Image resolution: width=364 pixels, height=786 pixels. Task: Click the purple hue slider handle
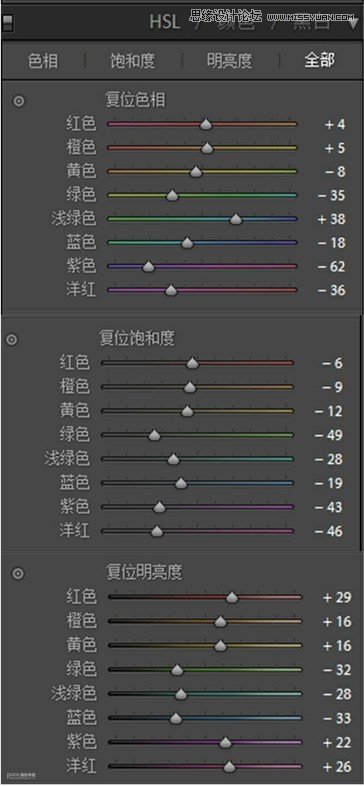[148, 267]
